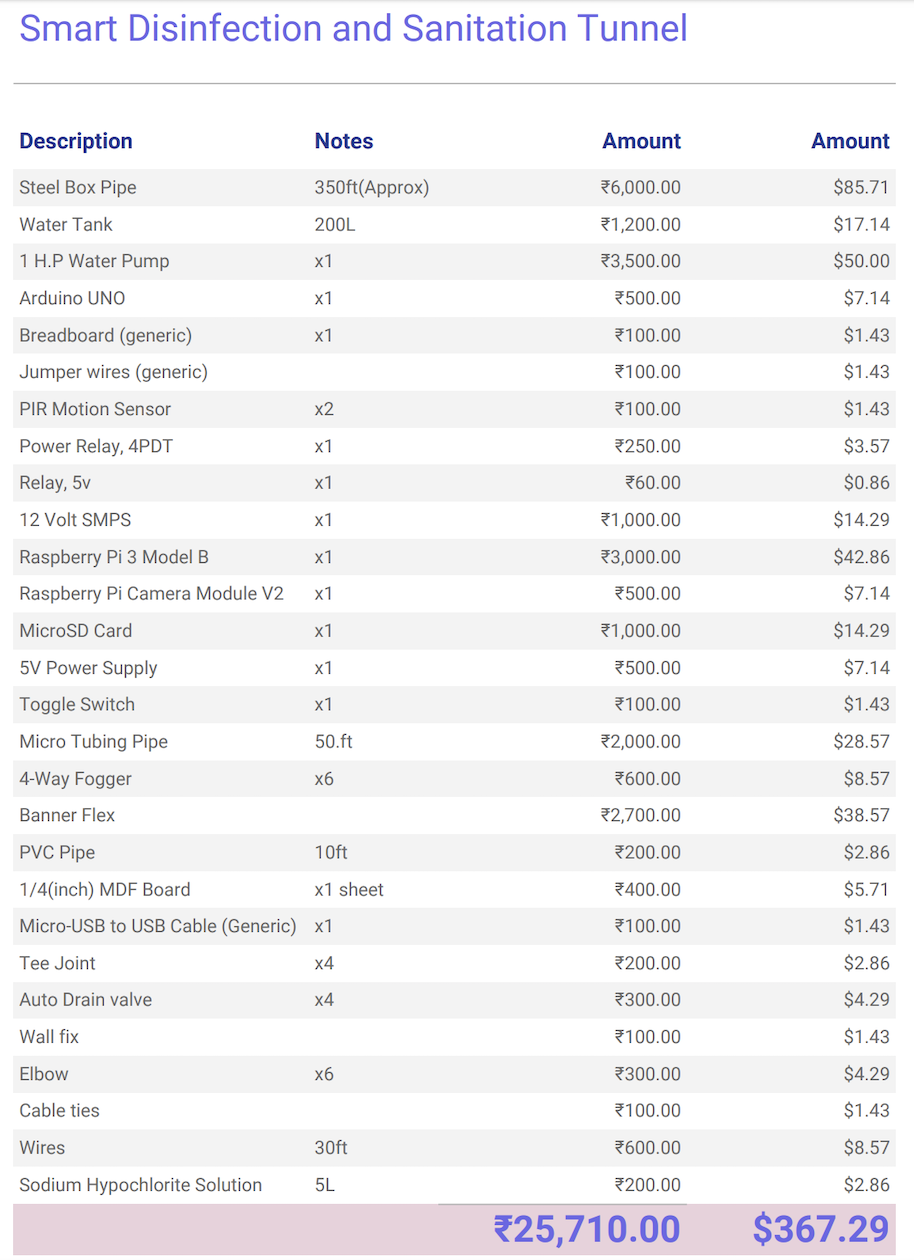Click the Arduino UNO entry
Image resolution: width=914 pixels, height=1260 pixels.
point(72,298)
